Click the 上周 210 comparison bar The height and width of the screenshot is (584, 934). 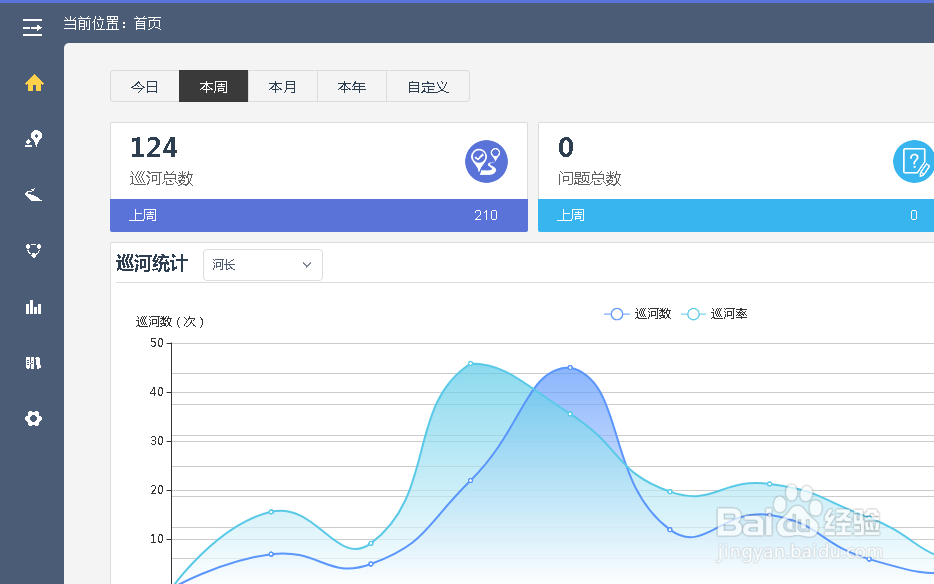click(x=318, y=215)
